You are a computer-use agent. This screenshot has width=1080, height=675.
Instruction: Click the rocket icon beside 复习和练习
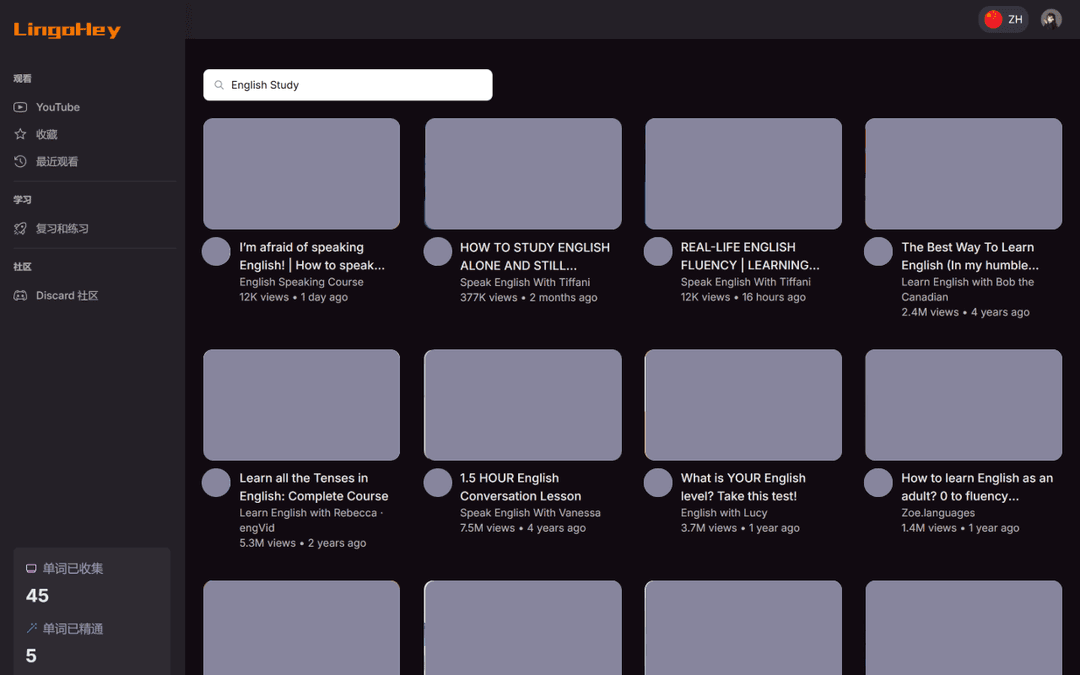click(x=20, y=228)
